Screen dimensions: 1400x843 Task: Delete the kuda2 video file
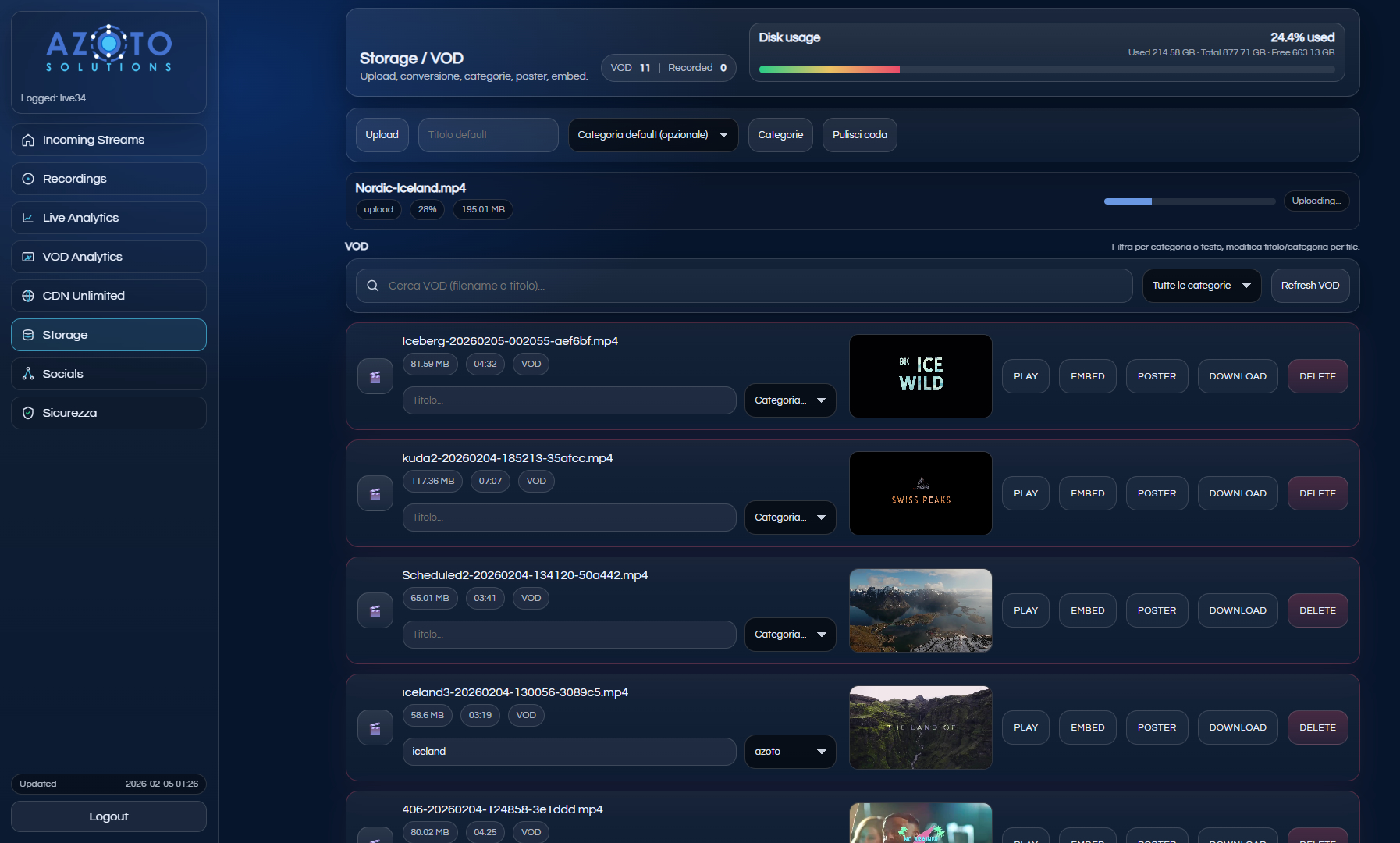coord(1317,493)
